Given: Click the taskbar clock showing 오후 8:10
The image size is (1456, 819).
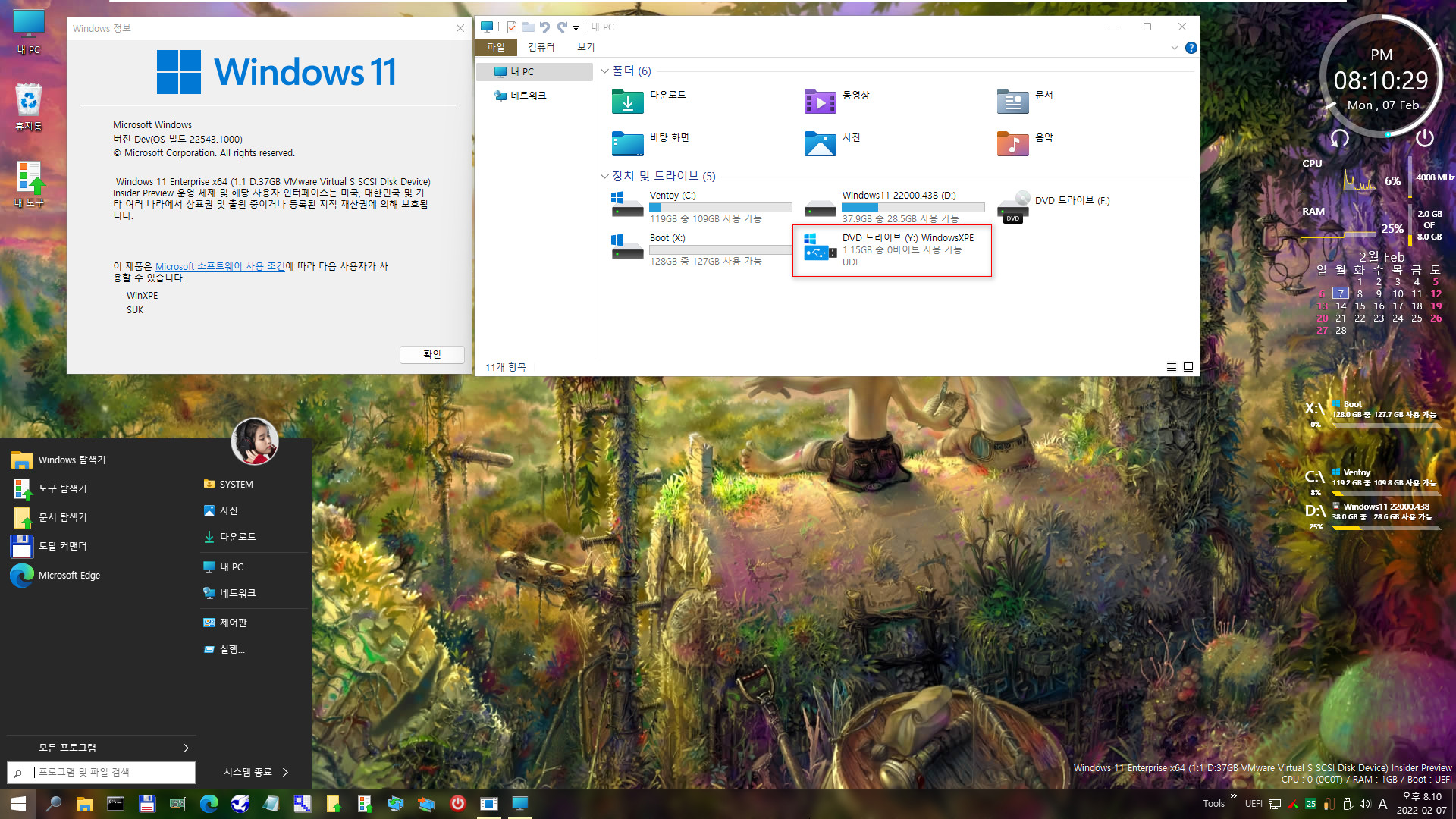Looking at the screenshot, I should [1421, 804].
